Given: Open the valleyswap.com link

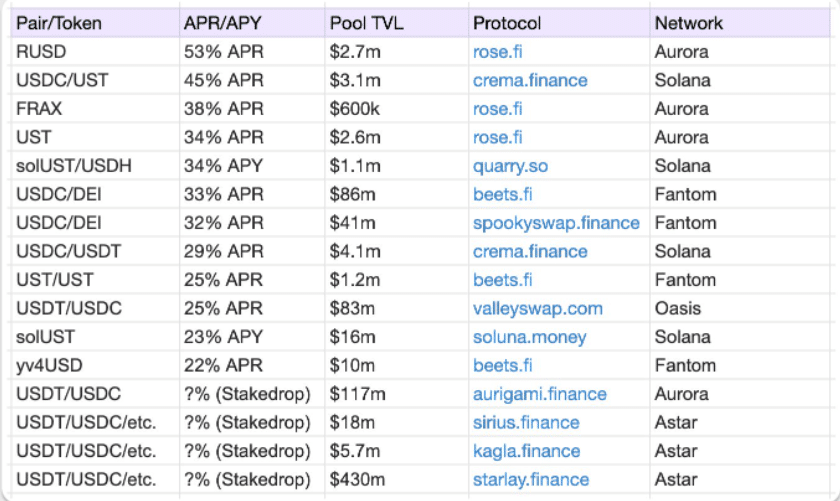Looking at the screenshot, I should [x=538, y=309].
